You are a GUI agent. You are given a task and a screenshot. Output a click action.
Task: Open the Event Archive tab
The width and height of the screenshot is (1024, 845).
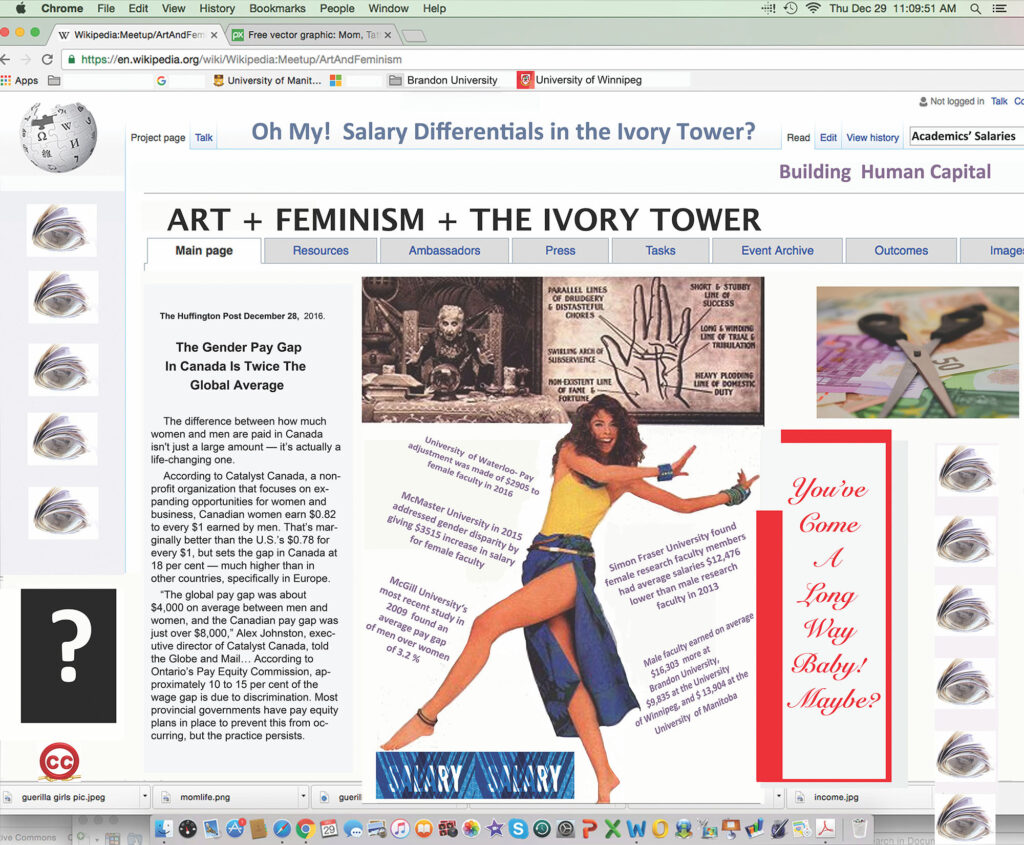coord(777,251)
